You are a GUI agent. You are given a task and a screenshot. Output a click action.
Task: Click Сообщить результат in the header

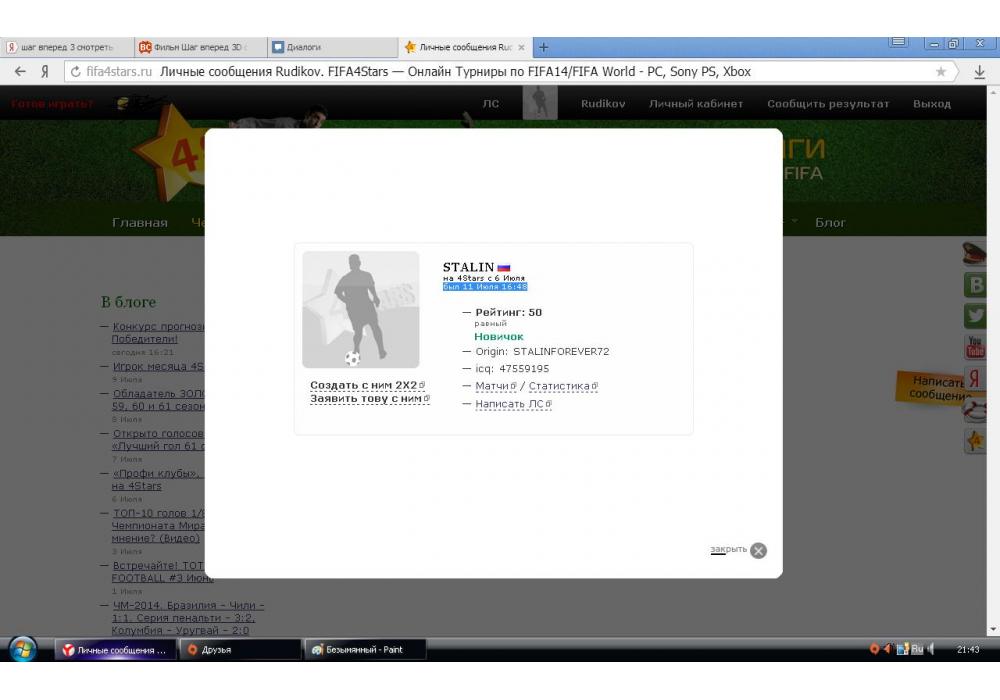pyautogui.click(x=828, y=103)
